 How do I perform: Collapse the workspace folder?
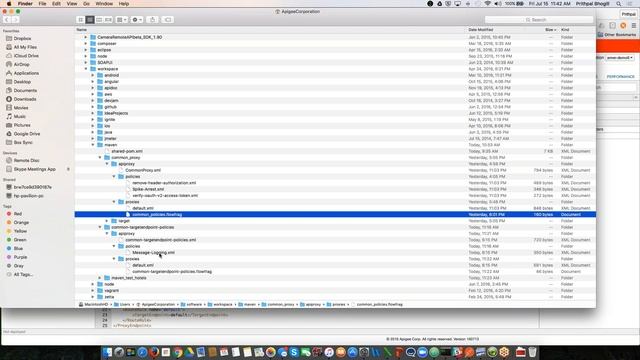coord(86,69)
